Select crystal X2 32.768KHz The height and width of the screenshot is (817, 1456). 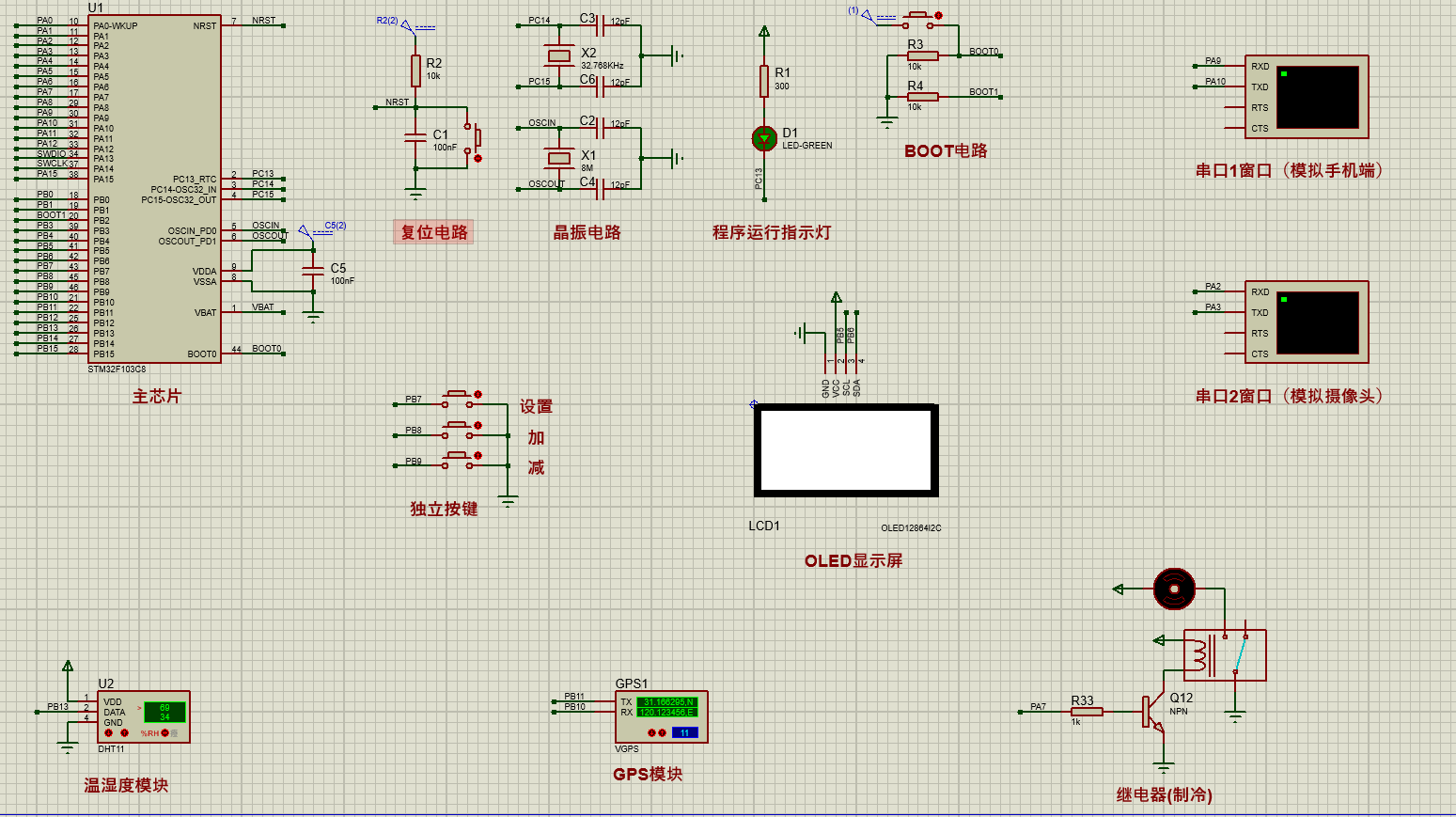[559, 56]
